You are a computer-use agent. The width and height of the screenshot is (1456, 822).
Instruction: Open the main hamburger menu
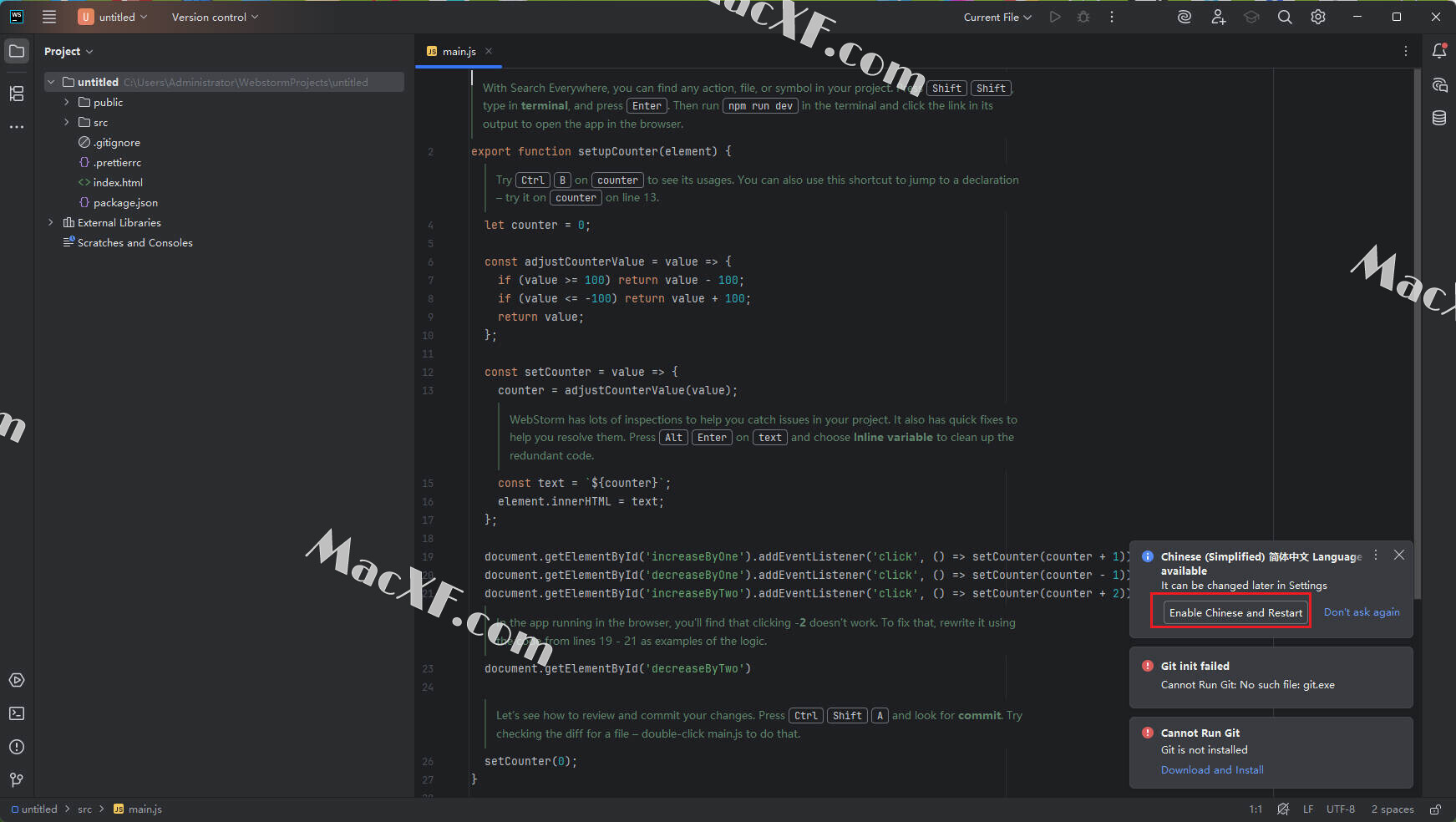click(x=49, y=17)
